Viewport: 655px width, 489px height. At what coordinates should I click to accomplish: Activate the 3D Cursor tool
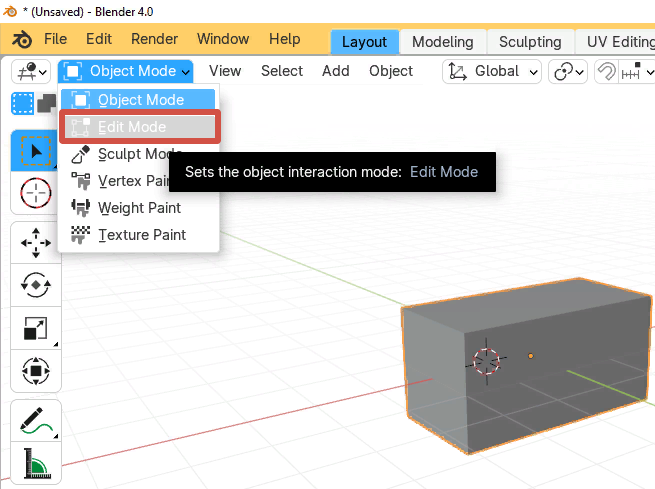(35, 193)
